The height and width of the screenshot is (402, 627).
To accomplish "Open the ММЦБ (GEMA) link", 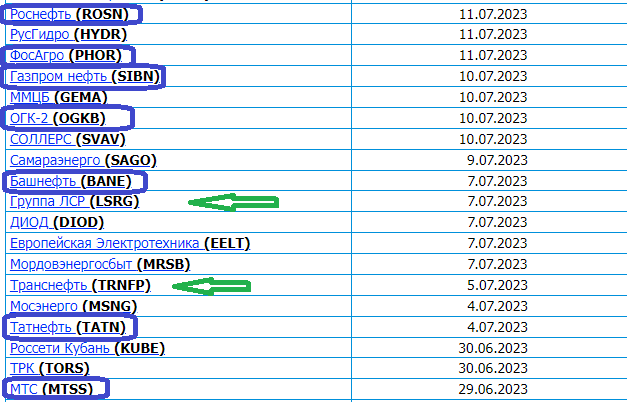I will click(x=59, y=98).
